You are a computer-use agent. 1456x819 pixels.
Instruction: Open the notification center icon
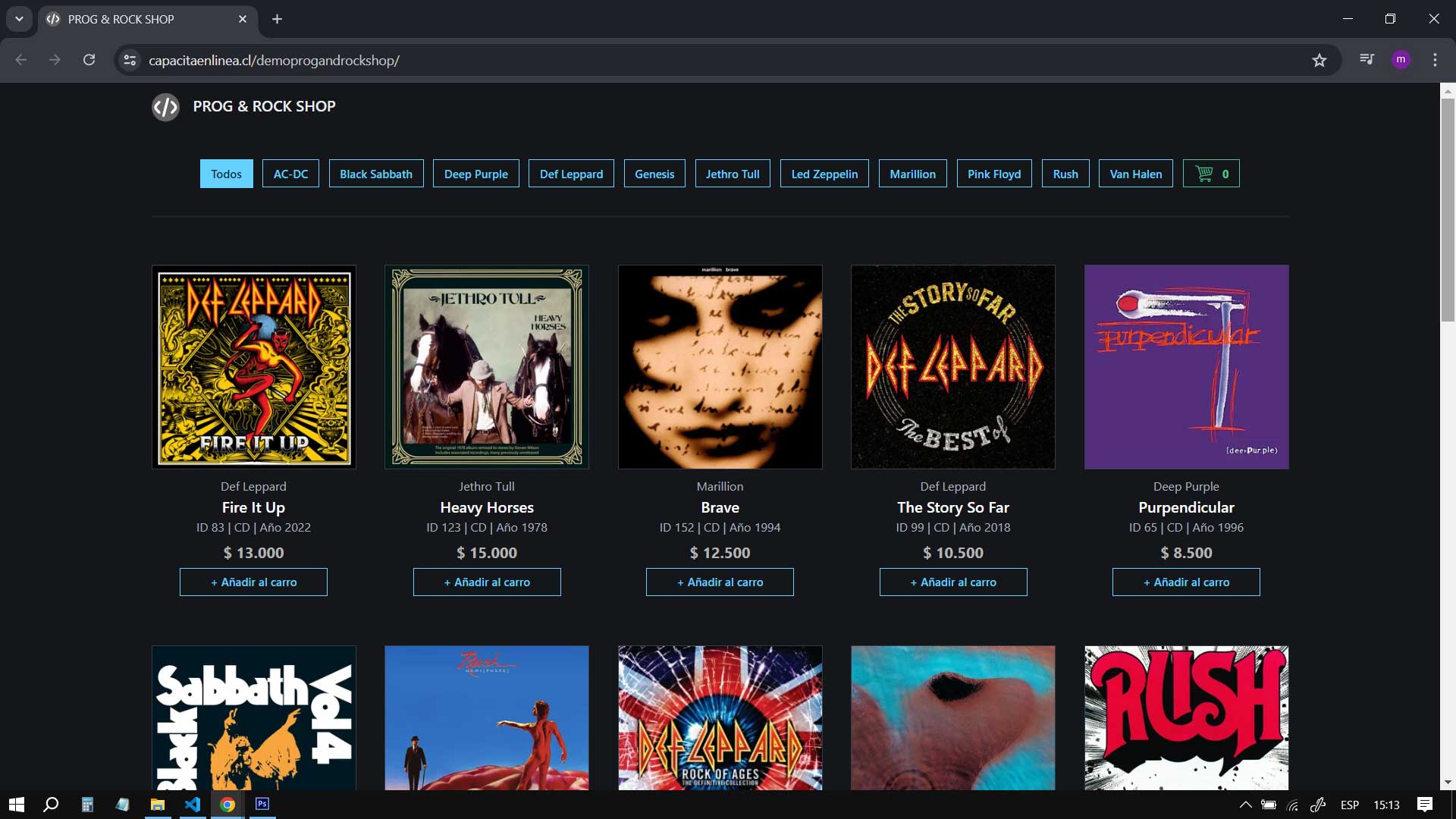1425,805
